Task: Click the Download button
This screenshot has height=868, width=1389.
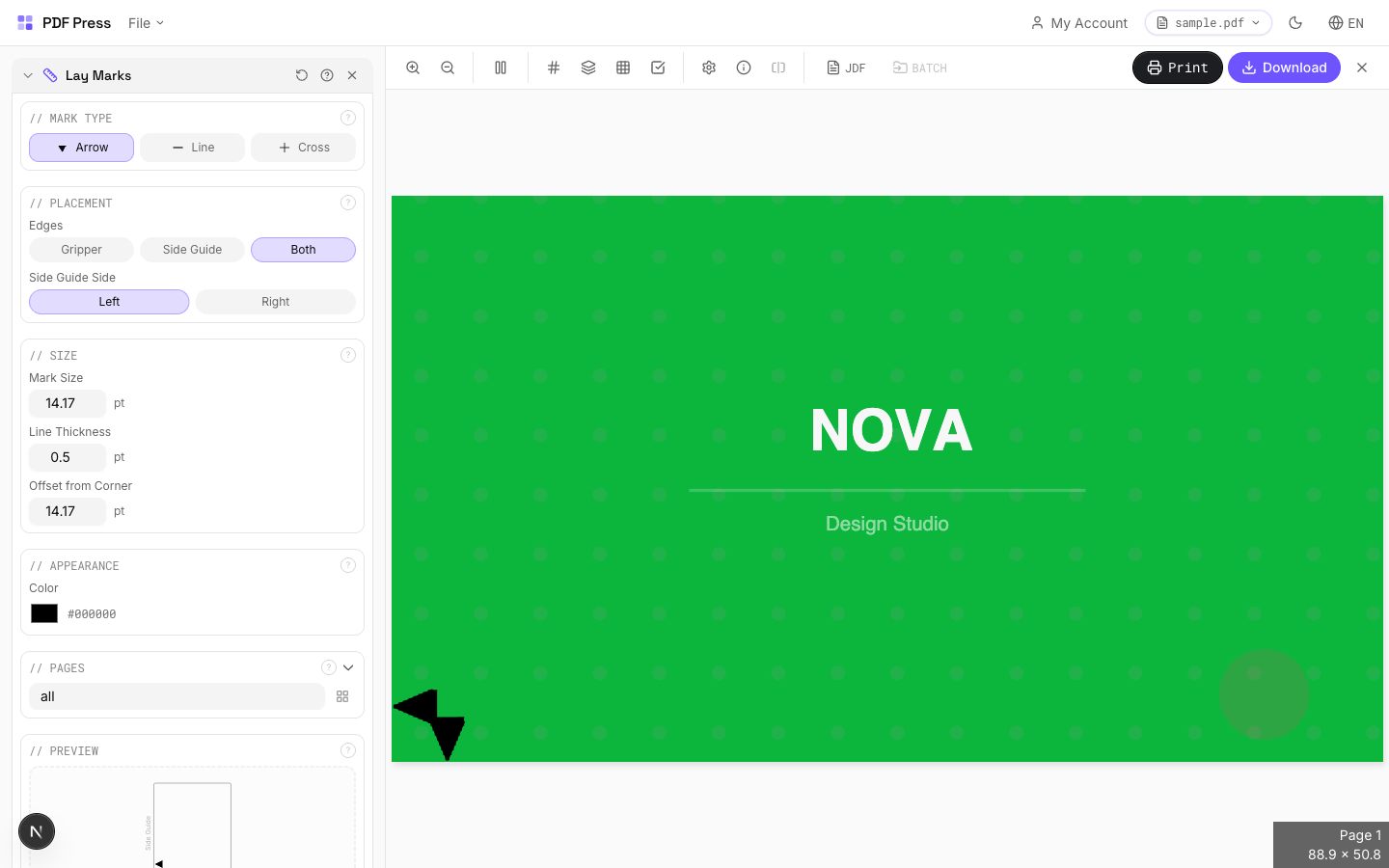Action: click(1283, 68)
